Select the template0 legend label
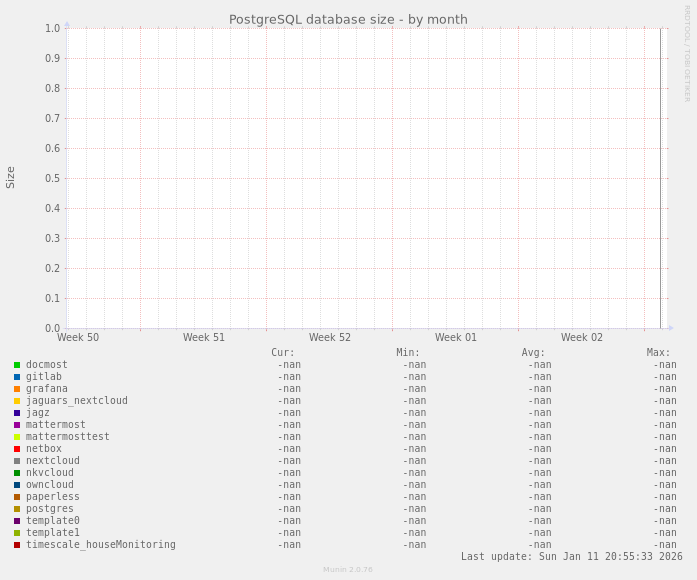The height and width of the screenshot is (580, 697). [52, 520]
